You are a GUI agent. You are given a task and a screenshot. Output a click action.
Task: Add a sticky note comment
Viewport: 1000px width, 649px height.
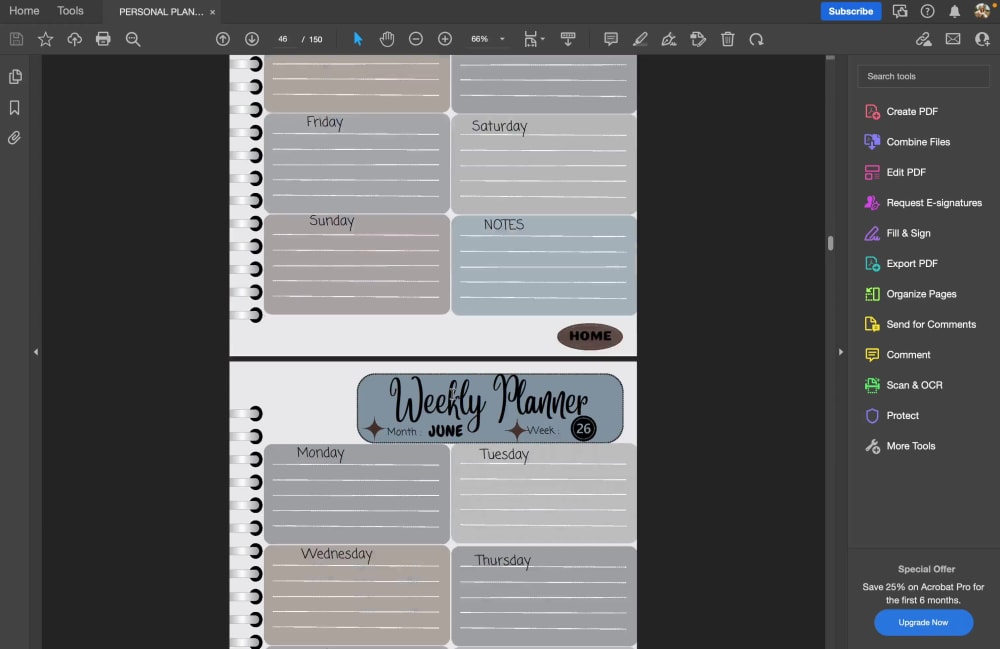(x=610, y=40)
